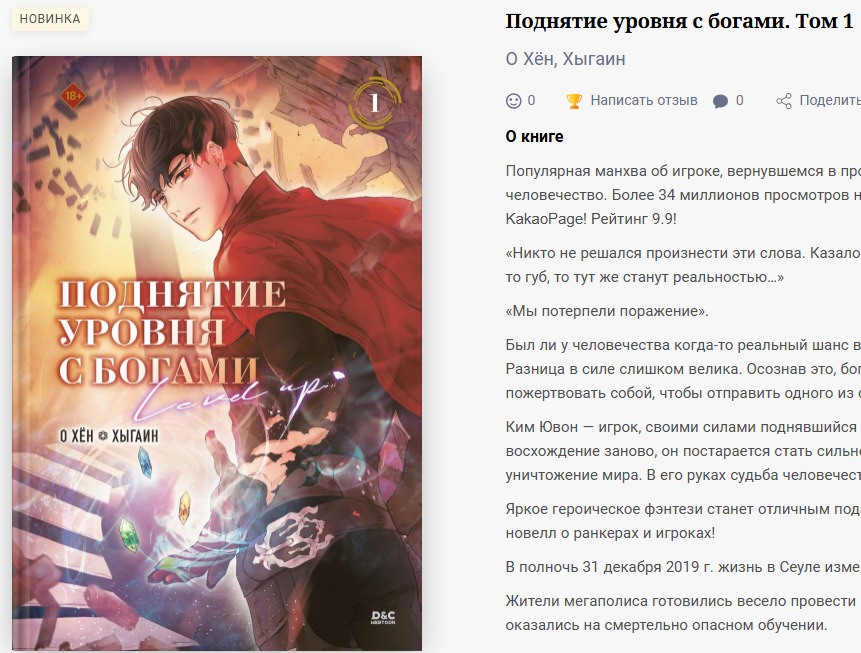Click the comment count 0 beside bubble
Image resolution: width=861 pixels, height=653 pixels.
(x=739, y=101)
